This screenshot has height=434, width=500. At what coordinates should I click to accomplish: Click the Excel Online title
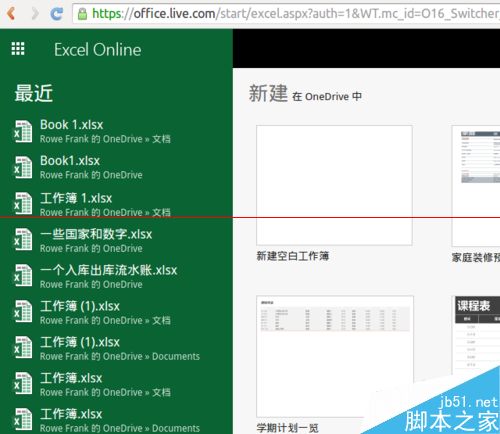tap(98, 50)
